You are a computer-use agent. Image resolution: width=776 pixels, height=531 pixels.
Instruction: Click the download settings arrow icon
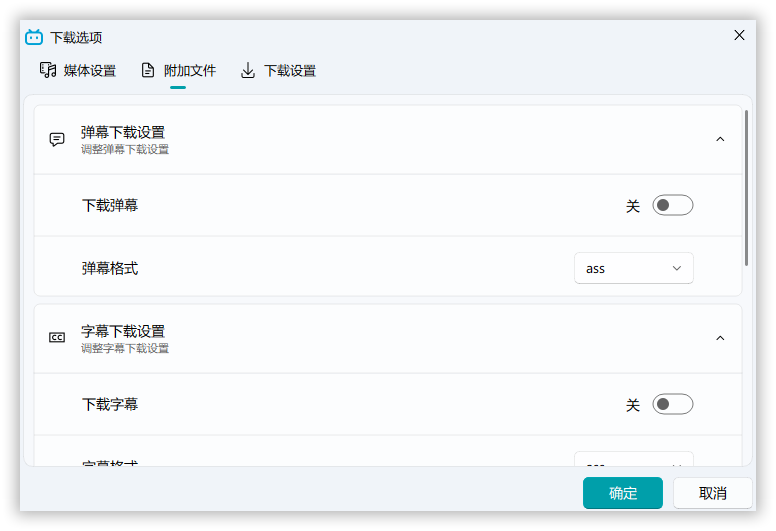pyautogui.click(x=248, y=70)
